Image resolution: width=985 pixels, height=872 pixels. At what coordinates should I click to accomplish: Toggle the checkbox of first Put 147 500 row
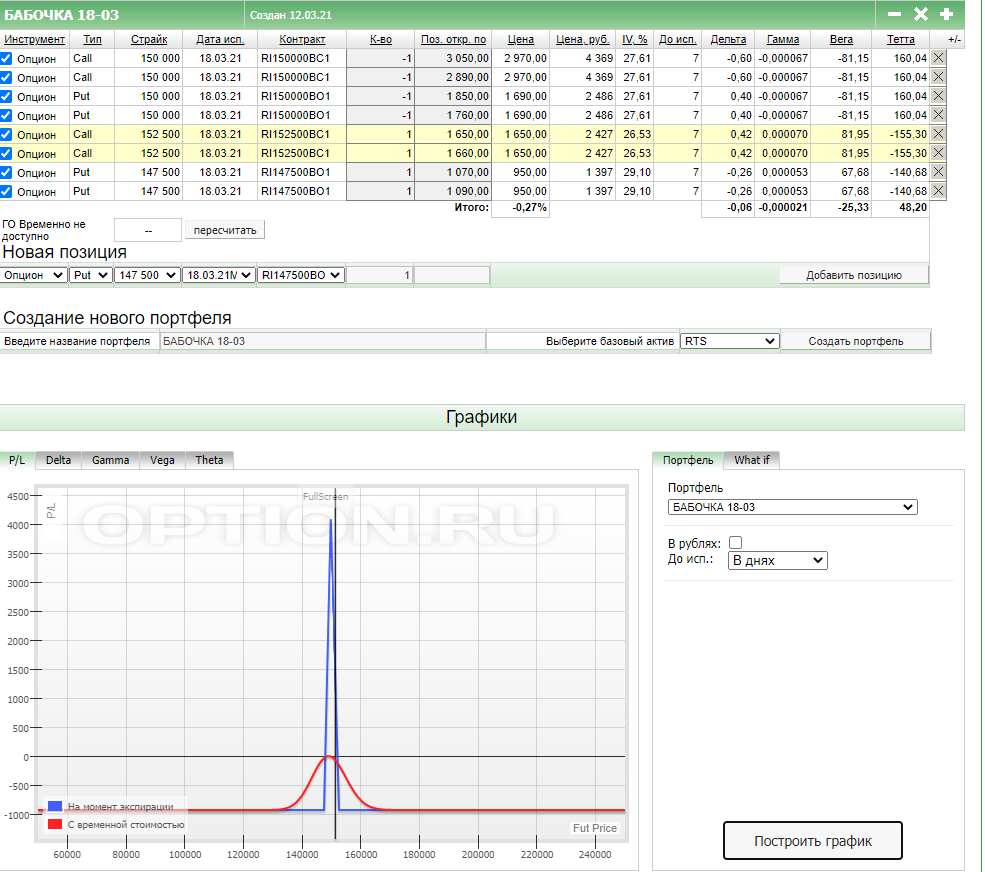(7, 173)
